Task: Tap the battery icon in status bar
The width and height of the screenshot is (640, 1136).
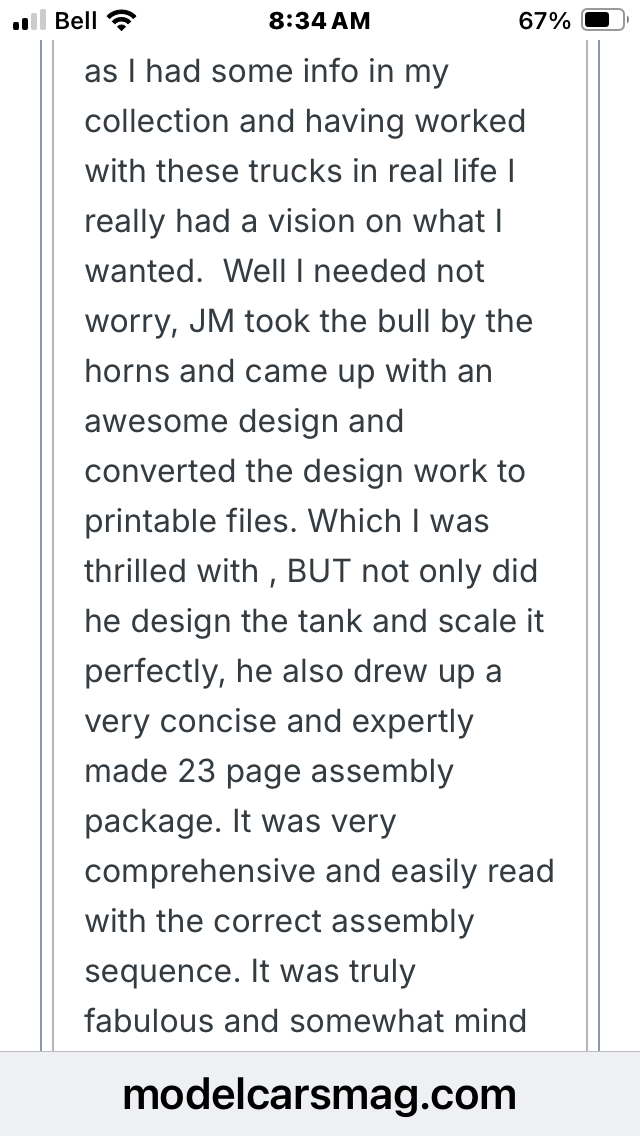Action: (604, 20)
